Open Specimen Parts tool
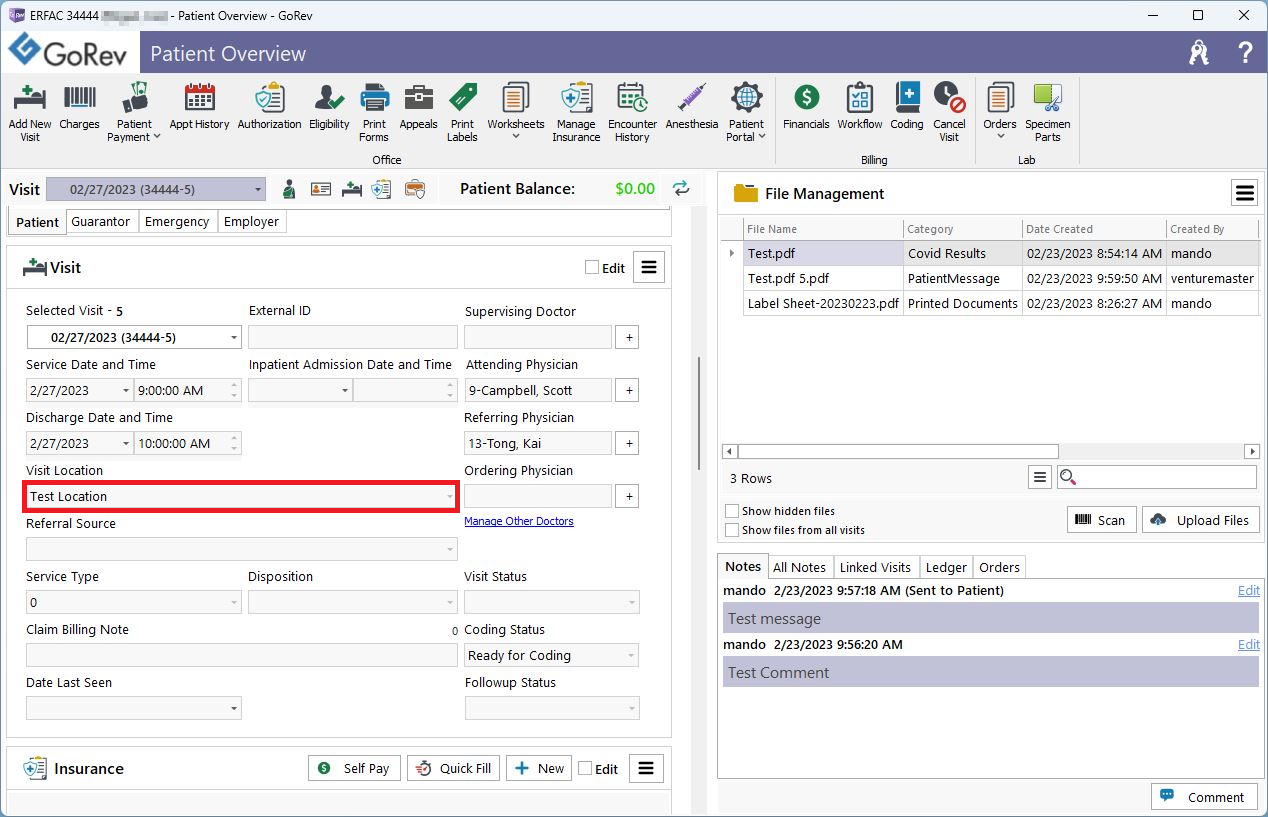 [1048, 112]
